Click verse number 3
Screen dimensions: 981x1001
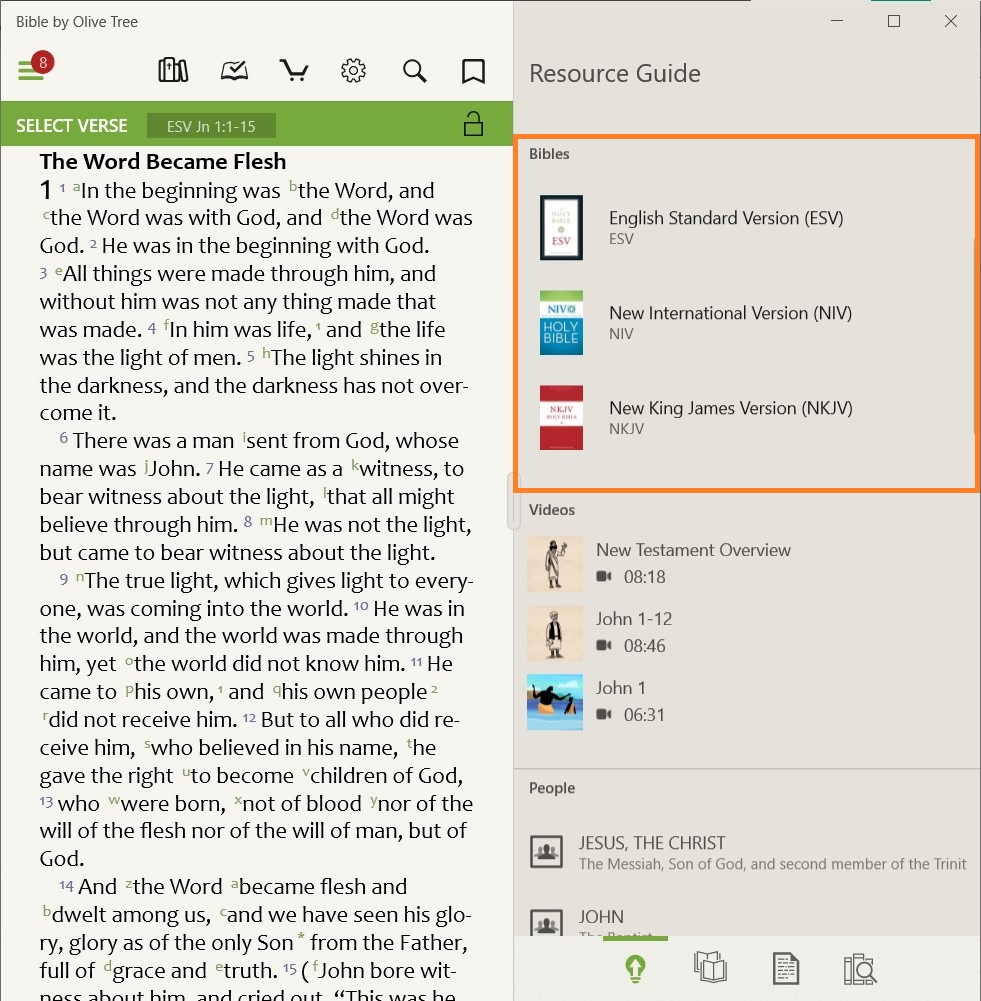tap(43, 274)
